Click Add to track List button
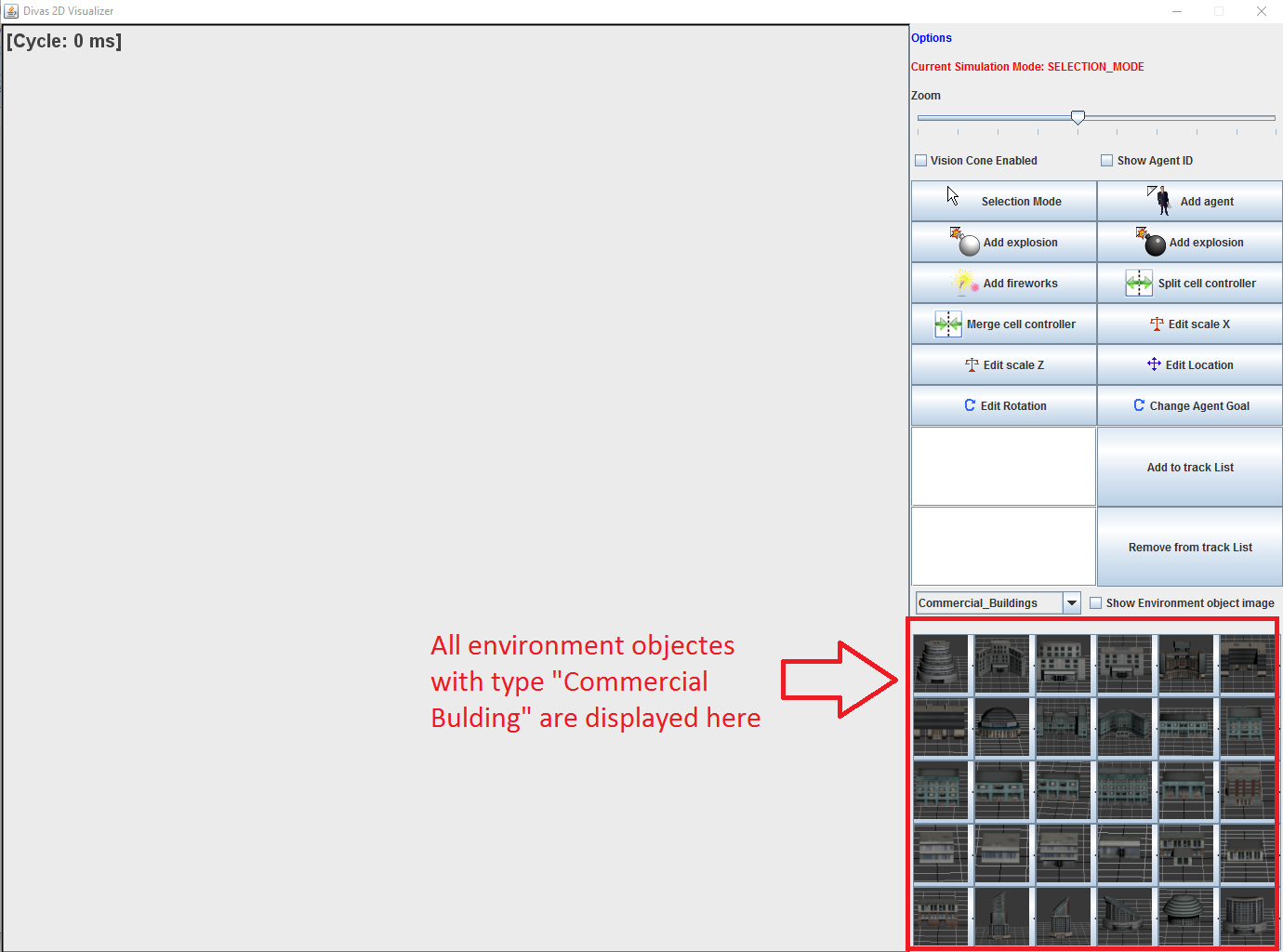The height and width of the screenshot is (952, 1283). (x=1190, y=467)
